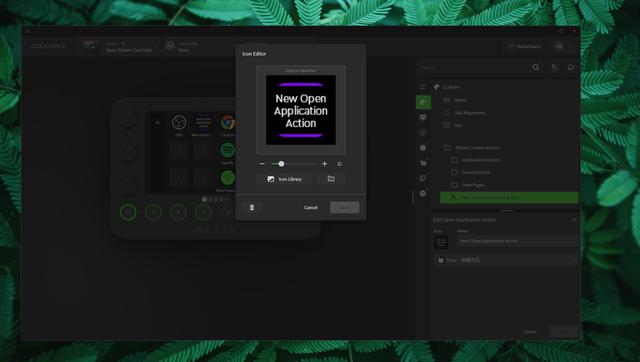The width and height of the screenshot is (640, 362).
Task: Click the folder import icon beside Icon Library
Action: 331,179
